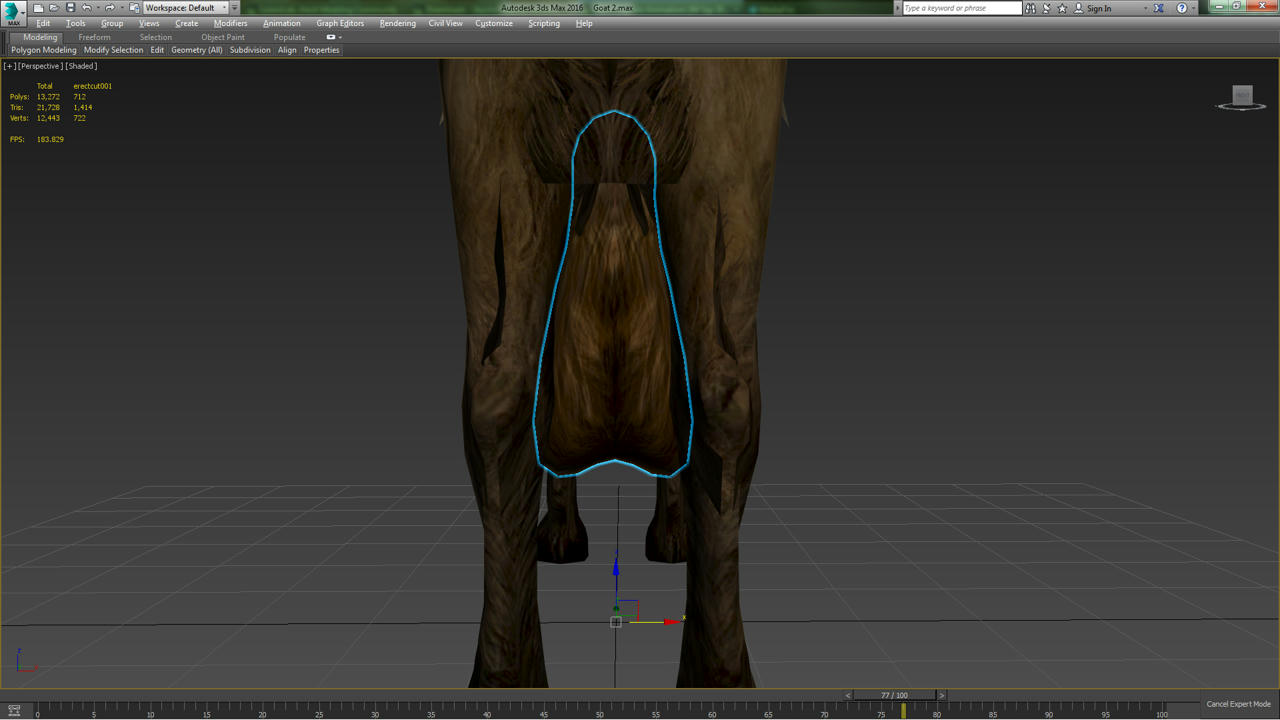Open the Scripting menu

pyautogui.click(x=544, y=23)
